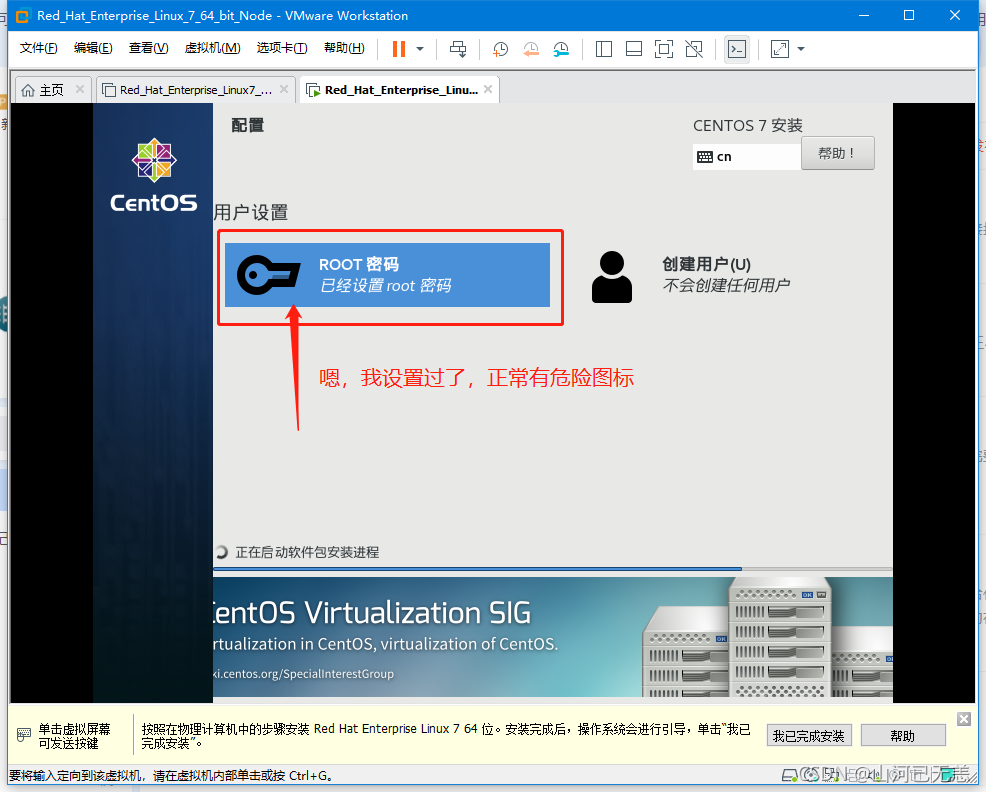Click the installation progress bar
Viewport: 986px width, 792px height.
click(553, 569)
